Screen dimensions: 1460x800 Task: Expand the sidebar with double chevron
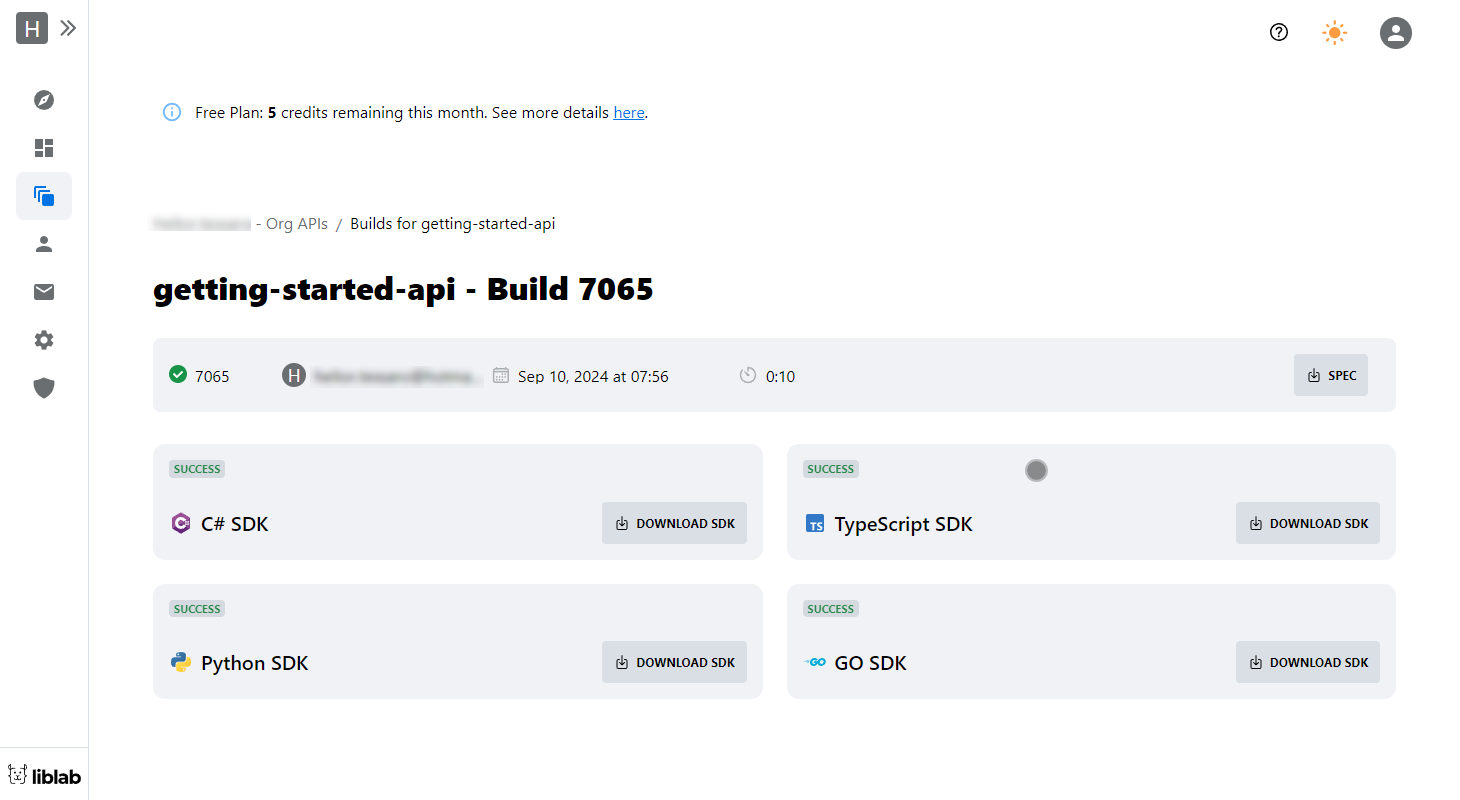[68, 28]
